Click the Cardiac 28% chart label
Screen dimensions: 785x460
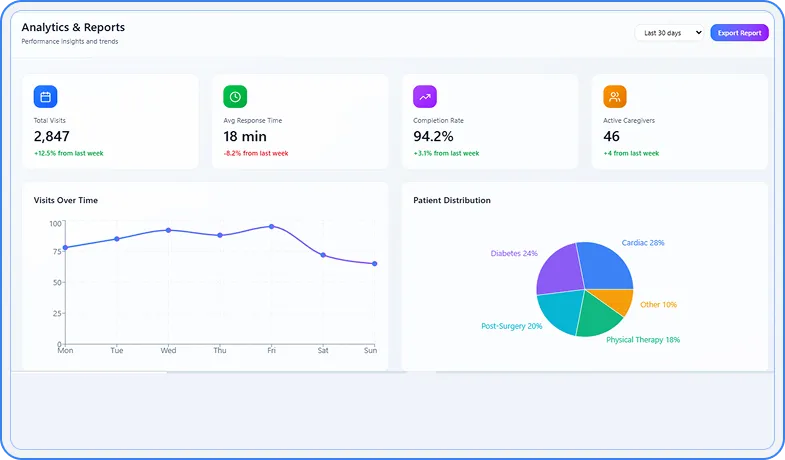click(643, 243)
